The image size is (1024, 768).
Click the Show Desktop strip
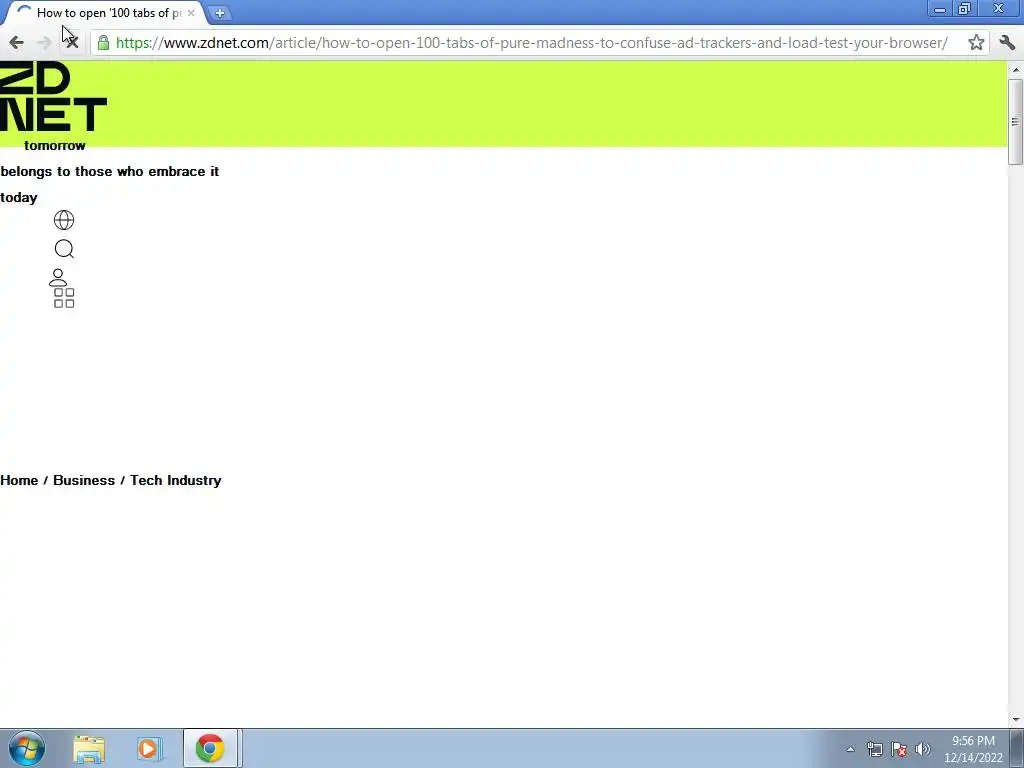(1017, 749)
